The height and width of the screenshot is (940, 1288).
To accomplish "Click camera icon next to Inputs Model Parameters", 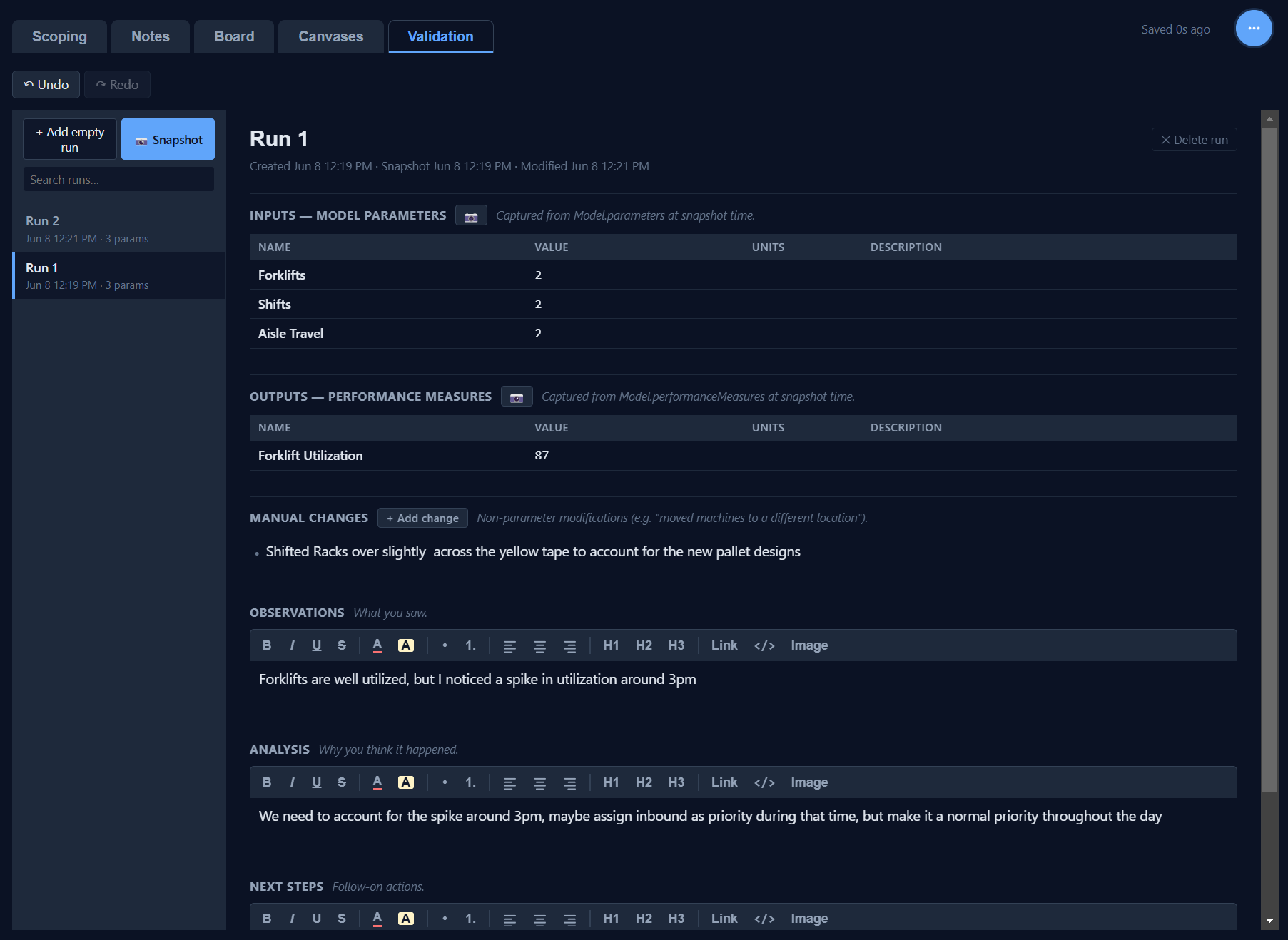I will click(x=471, y=215).
